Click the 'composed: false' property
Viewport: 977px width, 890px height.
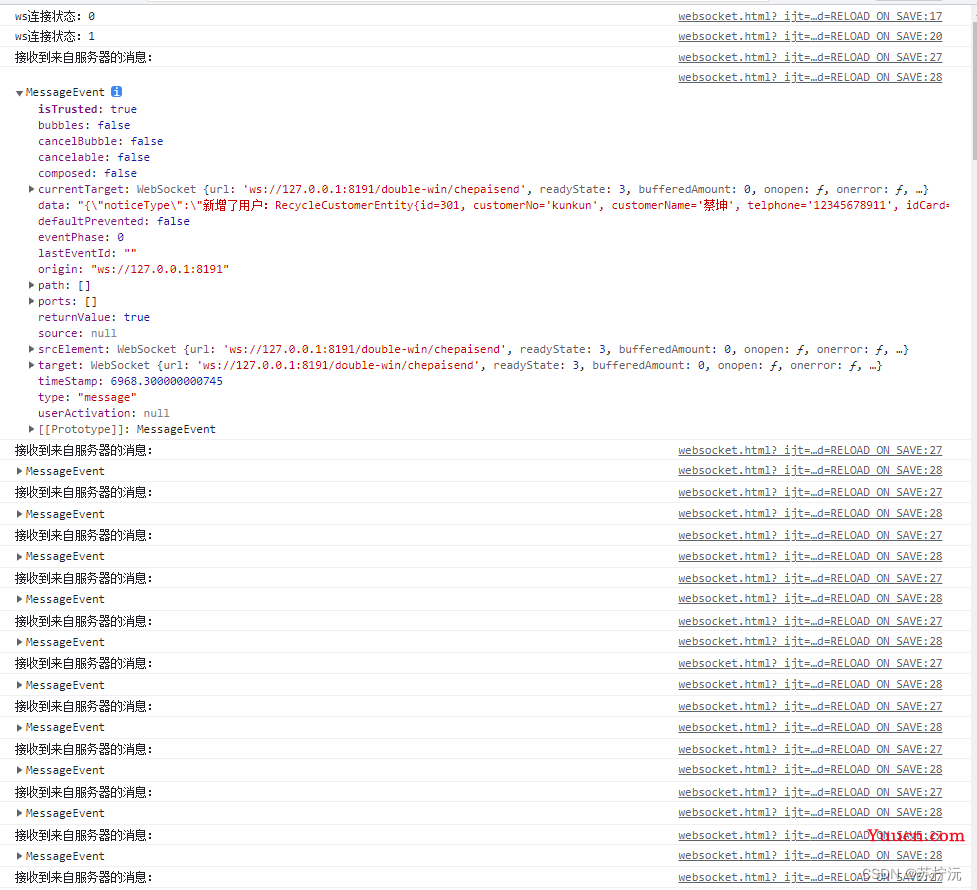click(x=87, y=173)
